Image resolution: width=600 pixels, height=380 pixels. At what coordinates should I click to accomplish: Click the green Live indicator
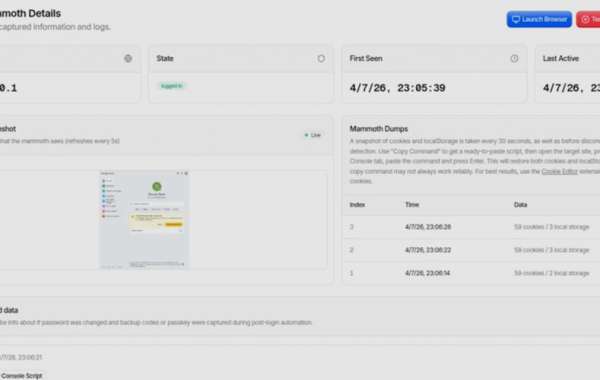coord(313,135)
